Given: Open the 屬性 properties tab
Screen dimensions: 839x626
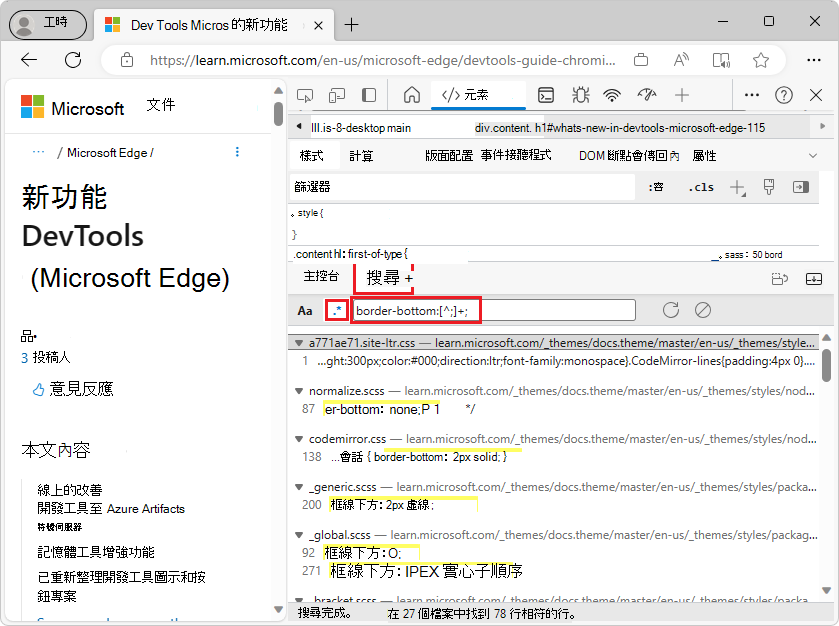Looking at the screenshot, I should click(704, 156).
